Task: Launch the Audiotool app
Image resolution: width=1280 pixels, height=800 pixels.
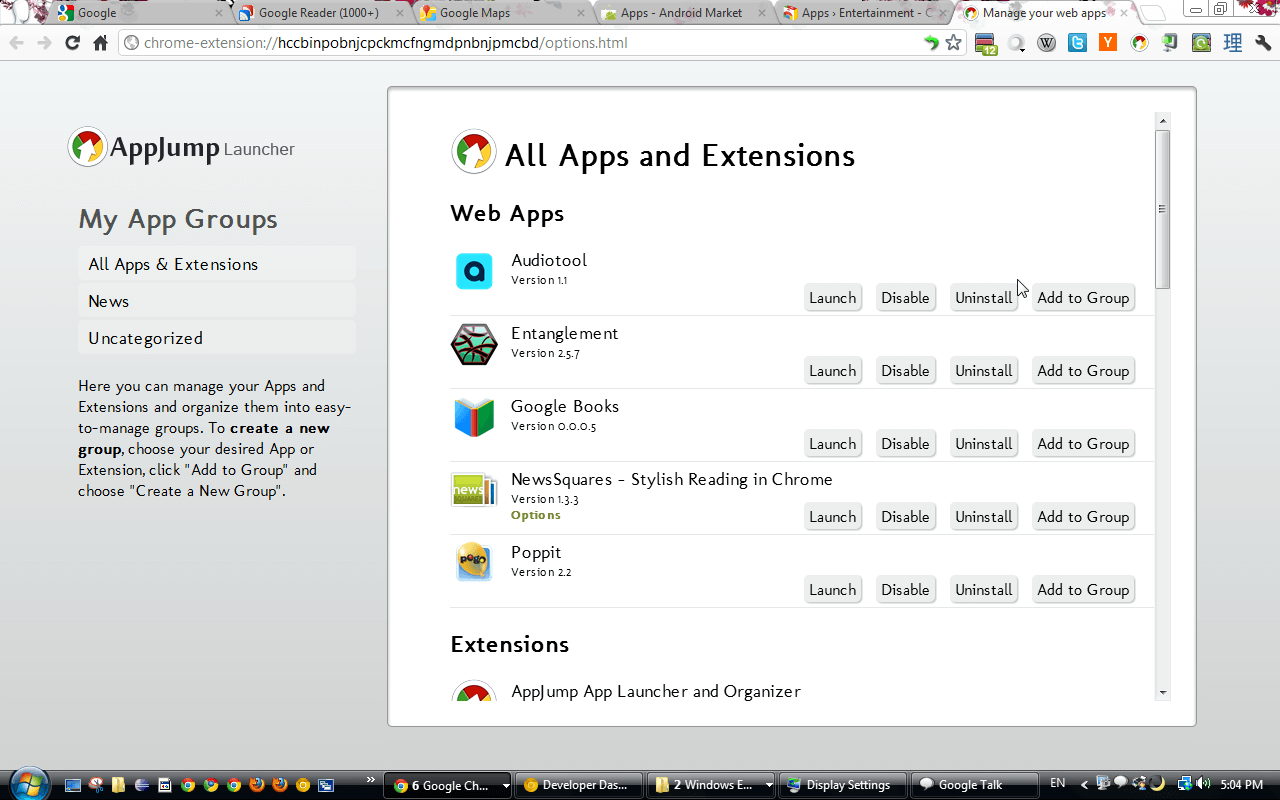Action: pyautogui.click(x=832, y=297)
